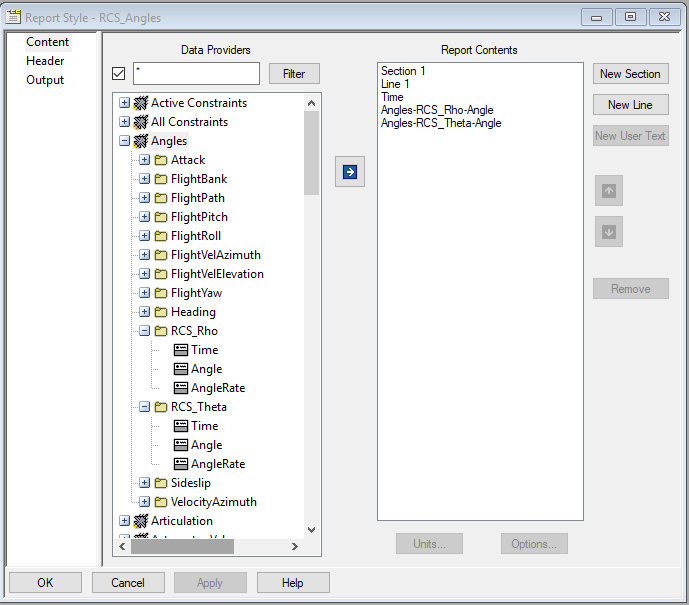689x605 pixels.
Task: Expand the Sideslip folder
Action: (145, 483)
